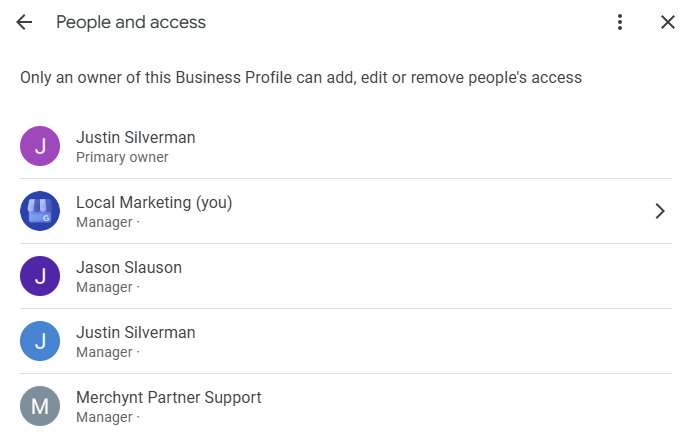Screen dimensions: 691x448
Task: Click the owner-only access notice text
Action: tap(301, 78)
